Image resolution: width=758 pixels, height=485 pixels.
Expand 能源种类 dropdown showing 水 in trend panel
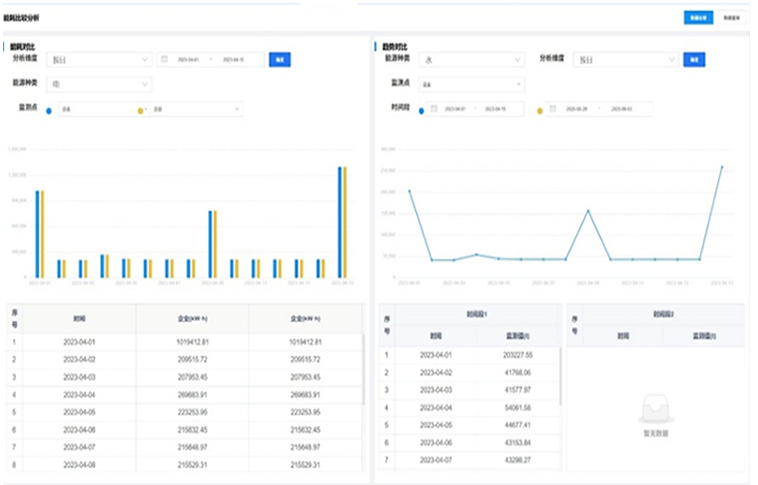point(472,60)
